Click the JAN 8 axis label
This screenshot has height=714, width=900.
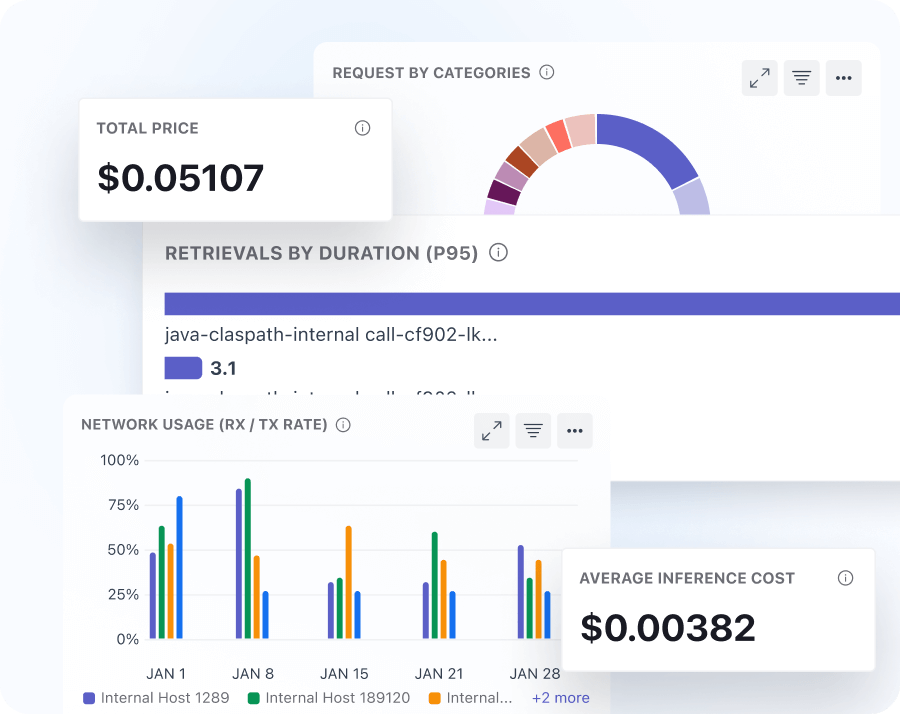[253, 674]
